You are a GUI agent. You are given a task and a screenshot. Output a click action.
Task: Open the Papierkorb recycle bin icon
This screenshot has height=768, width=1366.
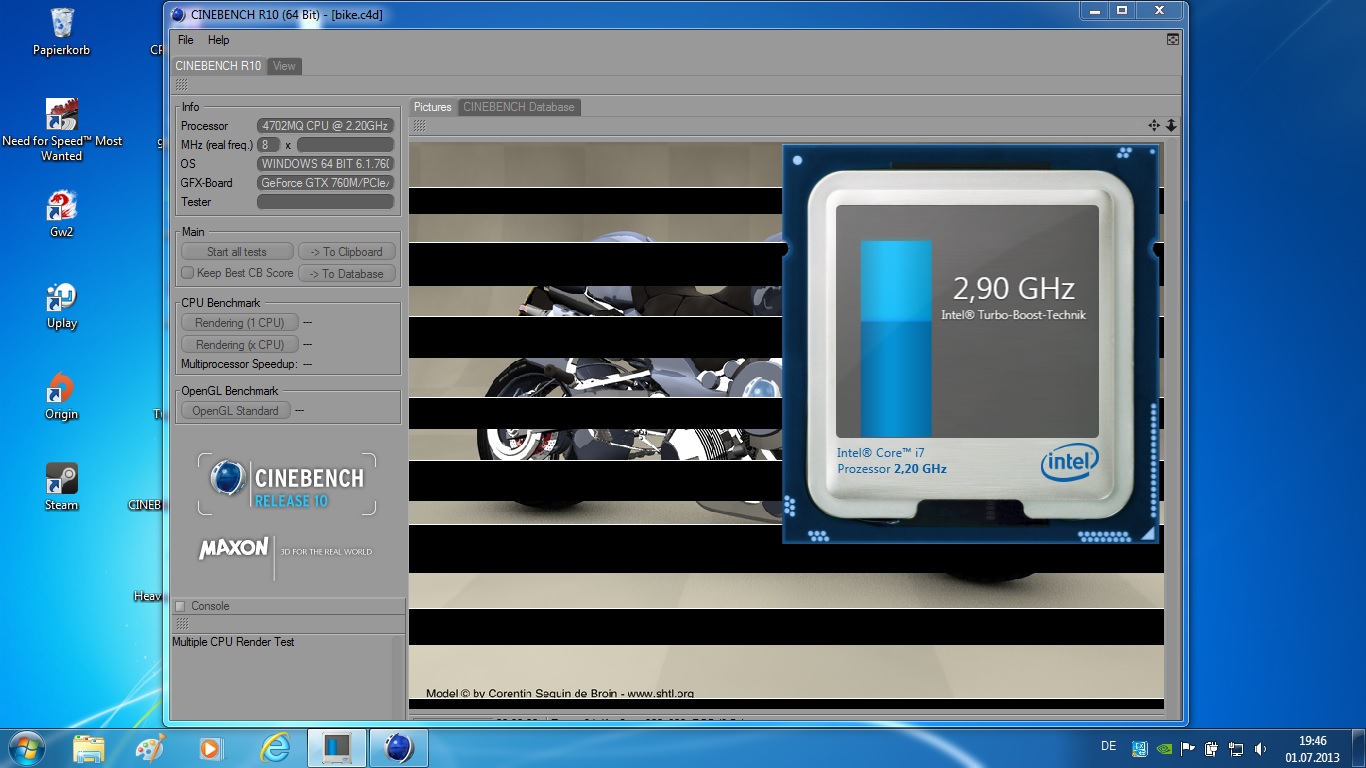(61, 31)
